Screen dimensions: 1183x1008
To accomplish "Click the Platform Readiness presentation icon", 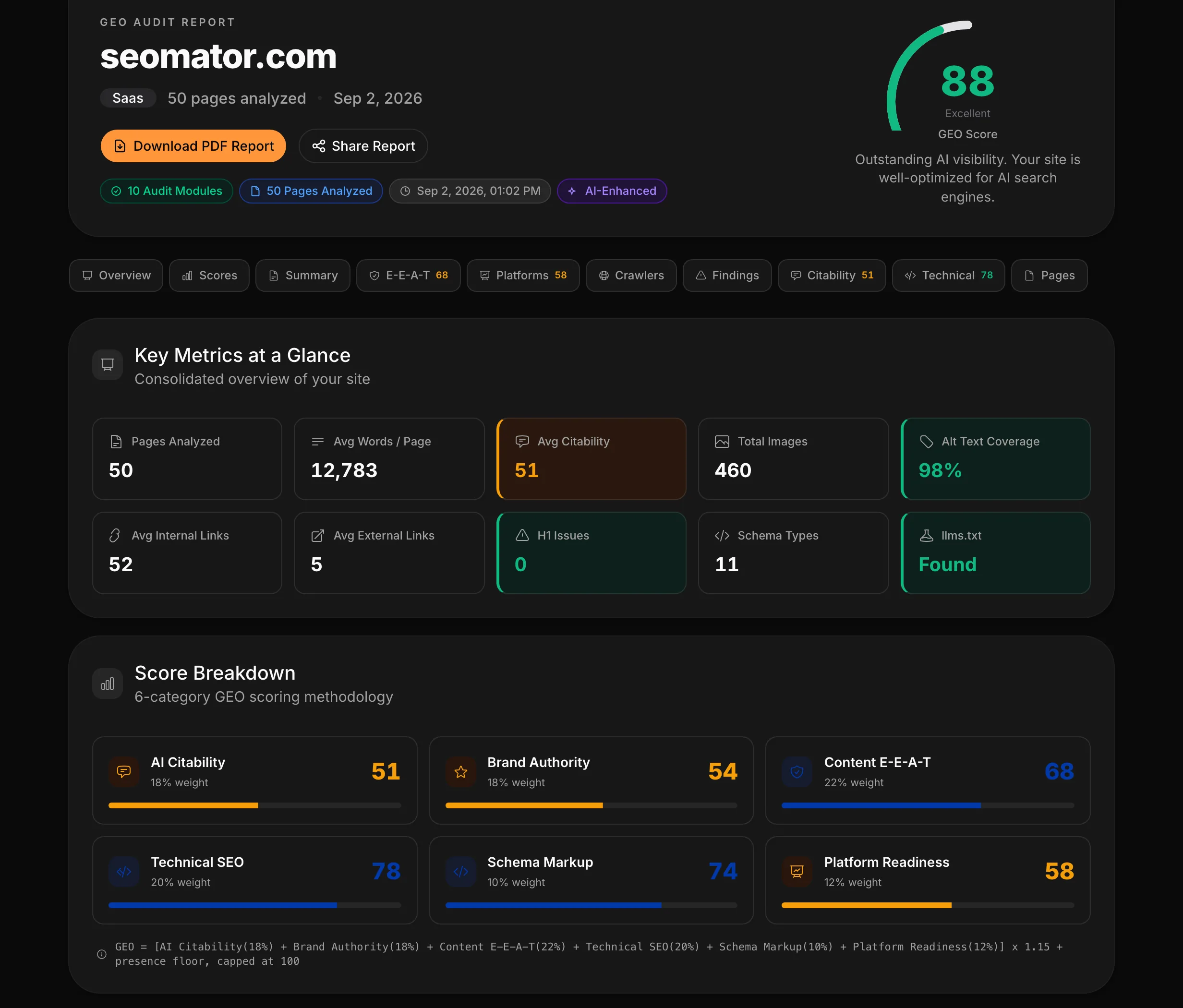I will coord(797,872).
